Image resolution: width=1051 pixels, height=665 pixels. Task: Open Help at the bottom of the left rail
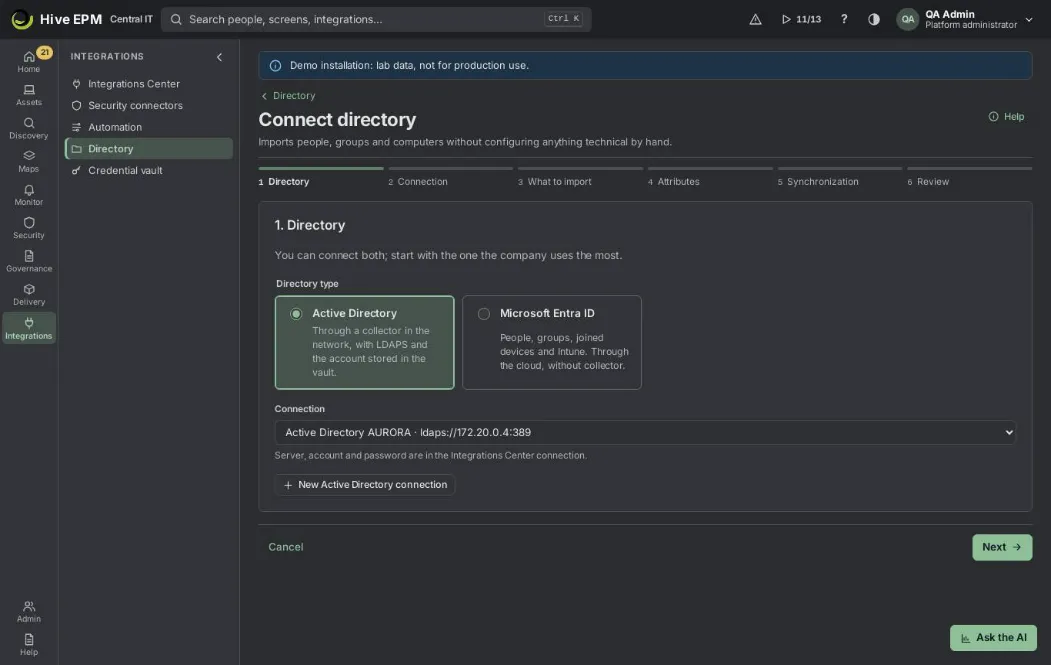pyautogui.click(x=29, y=644)
